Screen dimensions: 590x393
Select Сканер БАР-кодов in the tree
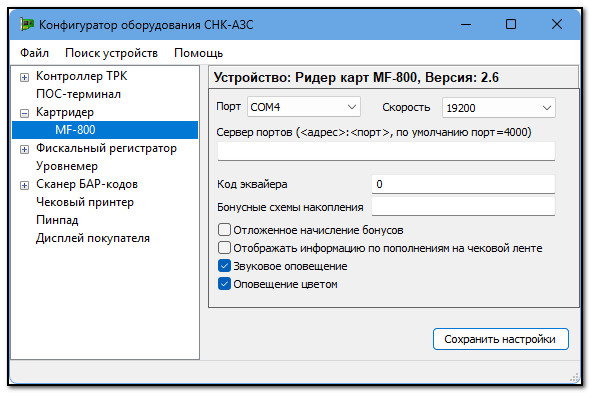click(x=87, y=184)
